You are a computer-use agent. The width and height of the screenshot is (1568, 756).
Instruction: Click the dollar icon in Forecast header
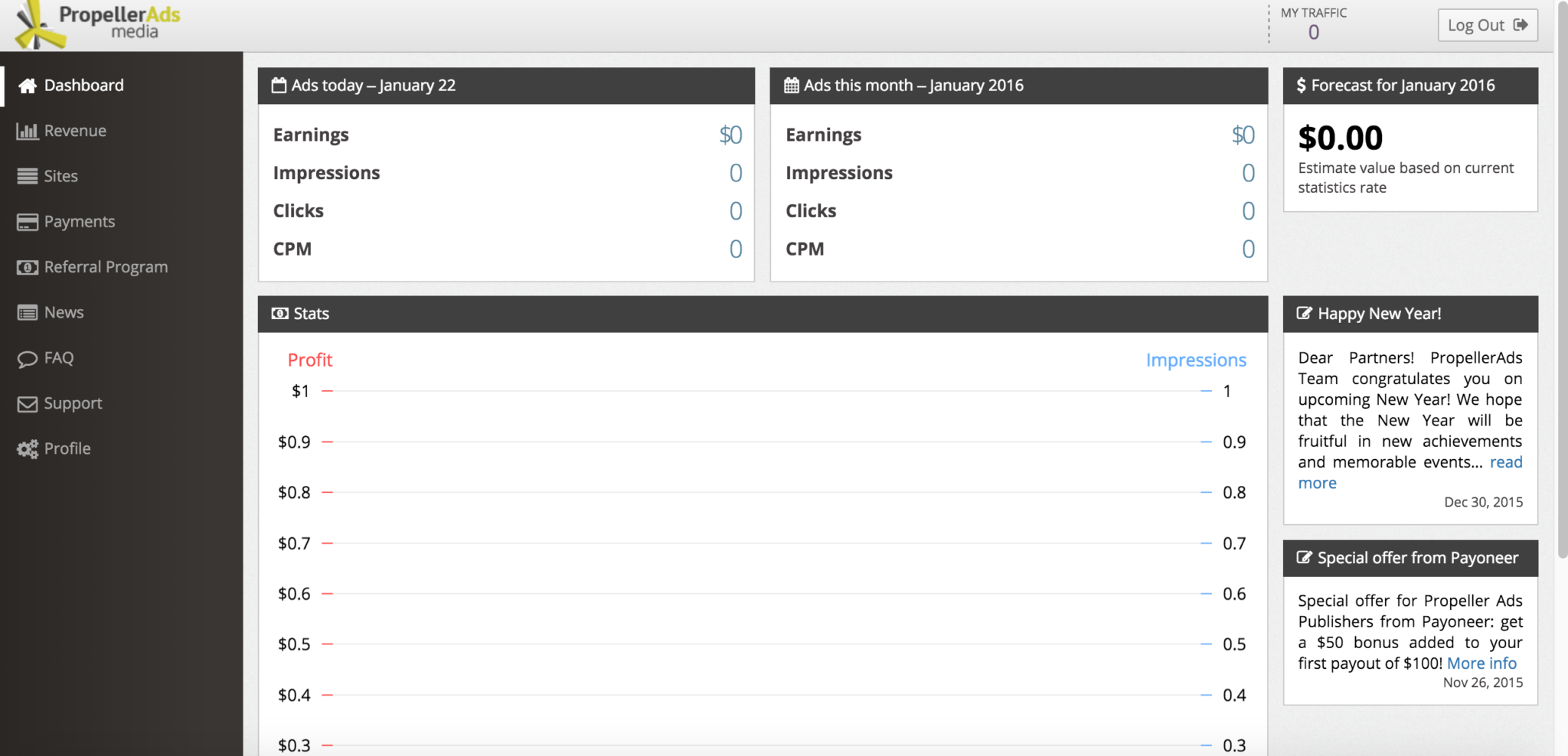(1301, 85)
